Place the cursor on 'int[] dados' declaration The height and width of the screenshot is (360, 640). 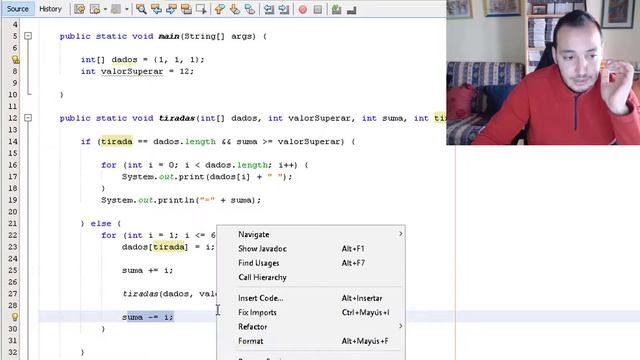[x=109, y=60]
